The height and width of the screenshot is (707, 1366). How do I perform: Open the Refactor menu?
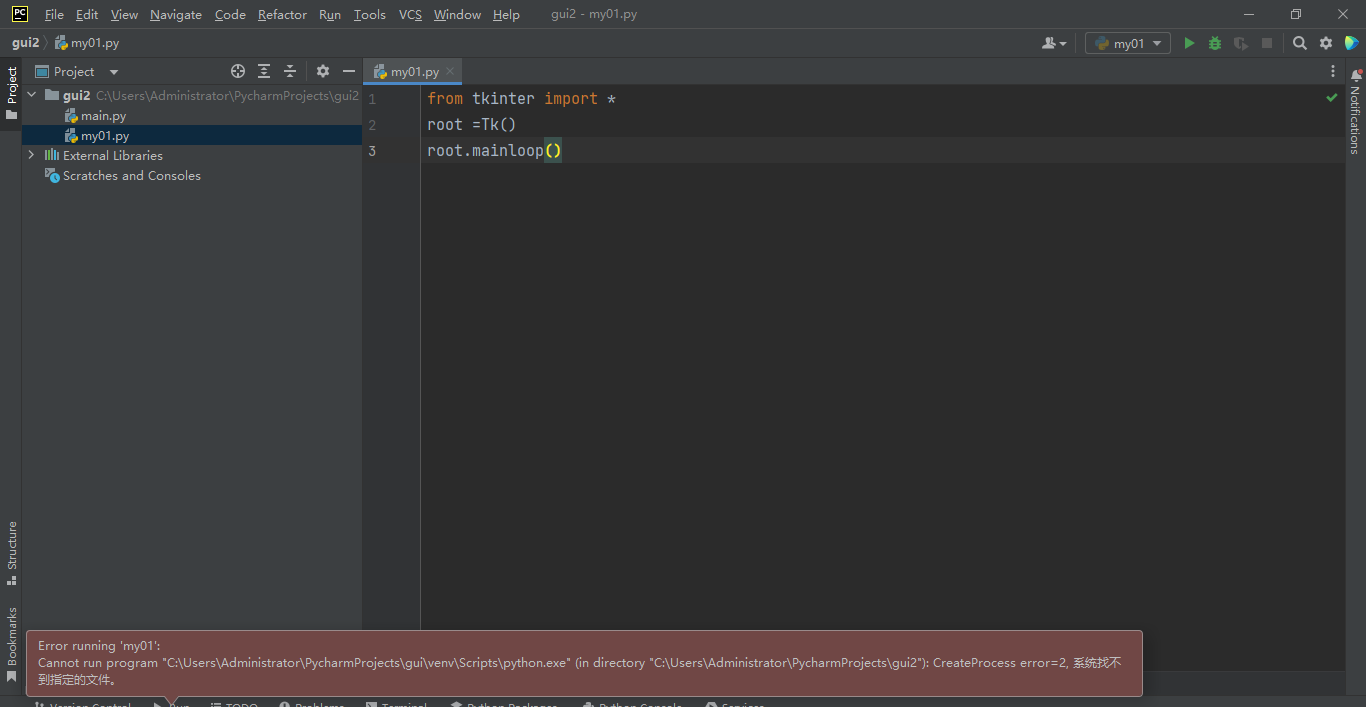point(282,14)
